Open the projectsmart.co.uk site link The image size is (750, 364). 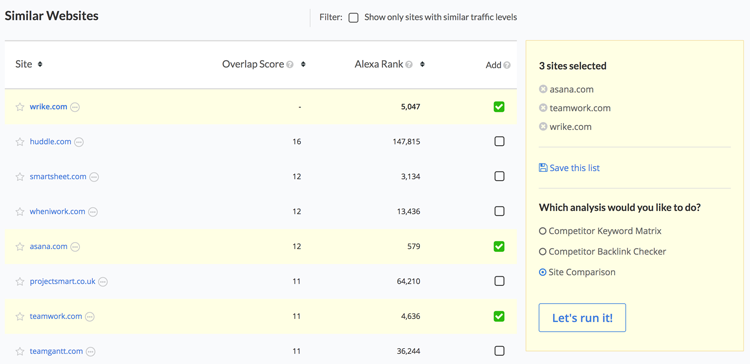tap(62, 281)
